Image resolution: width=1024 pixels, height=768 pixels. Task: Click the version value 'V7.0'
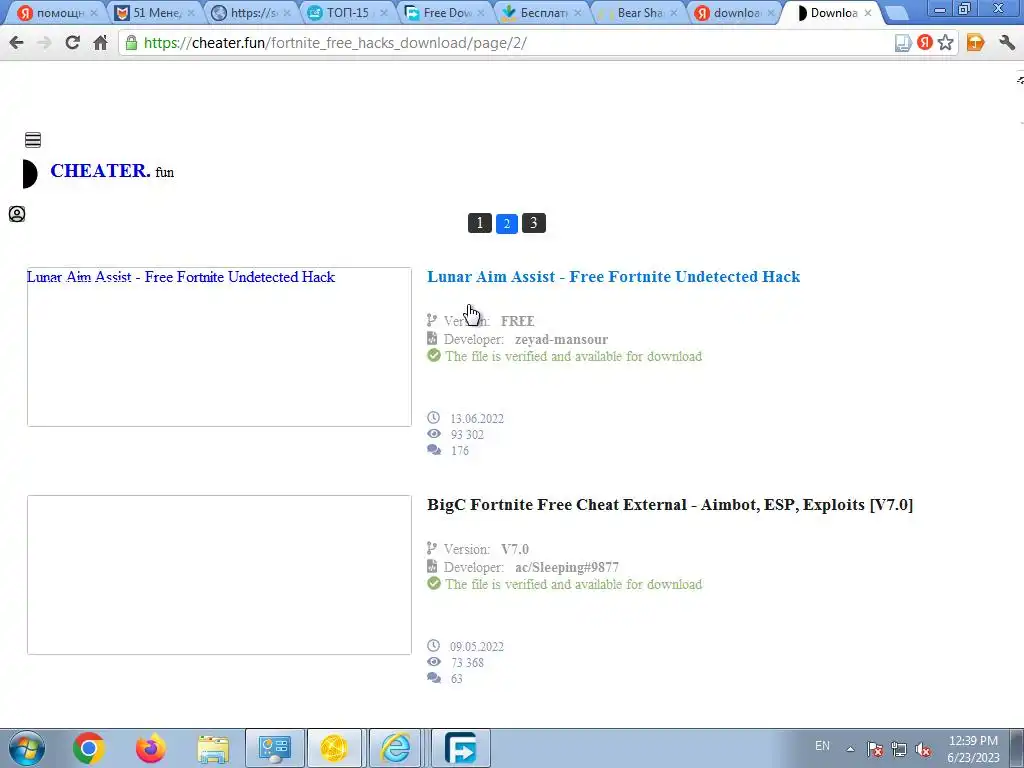515,549
